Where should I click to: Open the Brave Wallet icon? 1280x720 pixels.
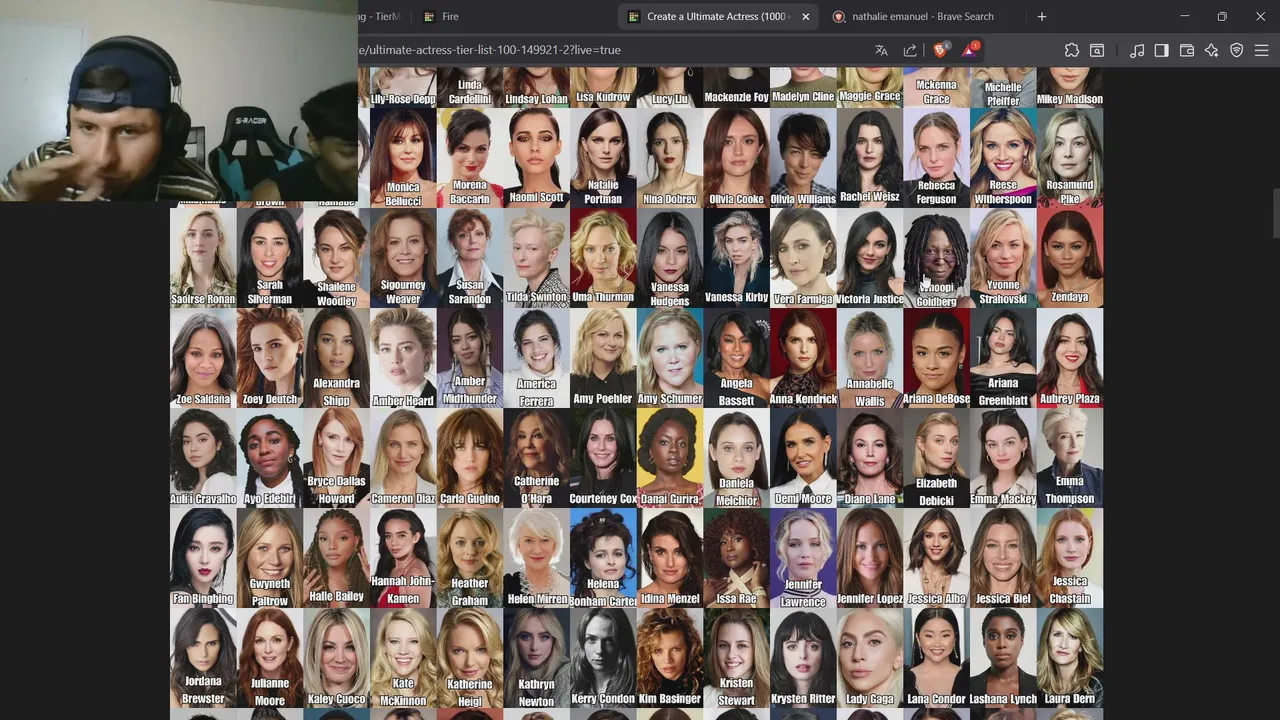pyautogui.click(x=1187, y=50)
